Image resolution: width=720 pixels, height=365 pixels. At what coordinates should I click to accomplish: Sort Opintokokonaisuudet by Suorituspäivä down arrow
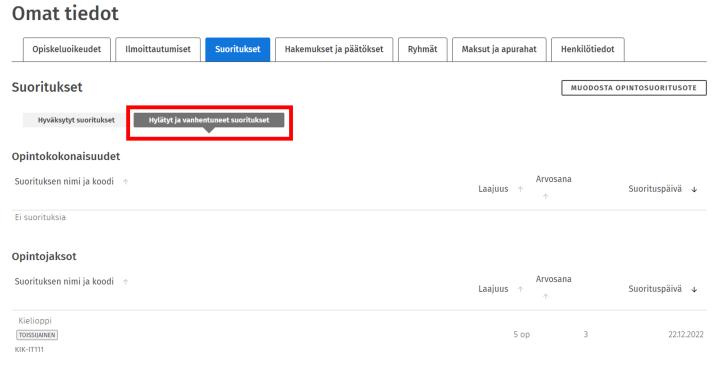[x=694, y=189]
